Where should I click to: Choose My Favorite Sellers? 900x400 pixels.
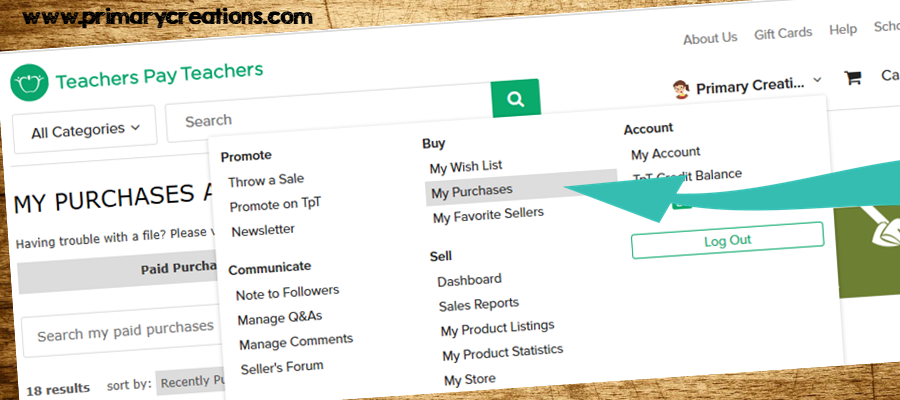click(488, 215)
